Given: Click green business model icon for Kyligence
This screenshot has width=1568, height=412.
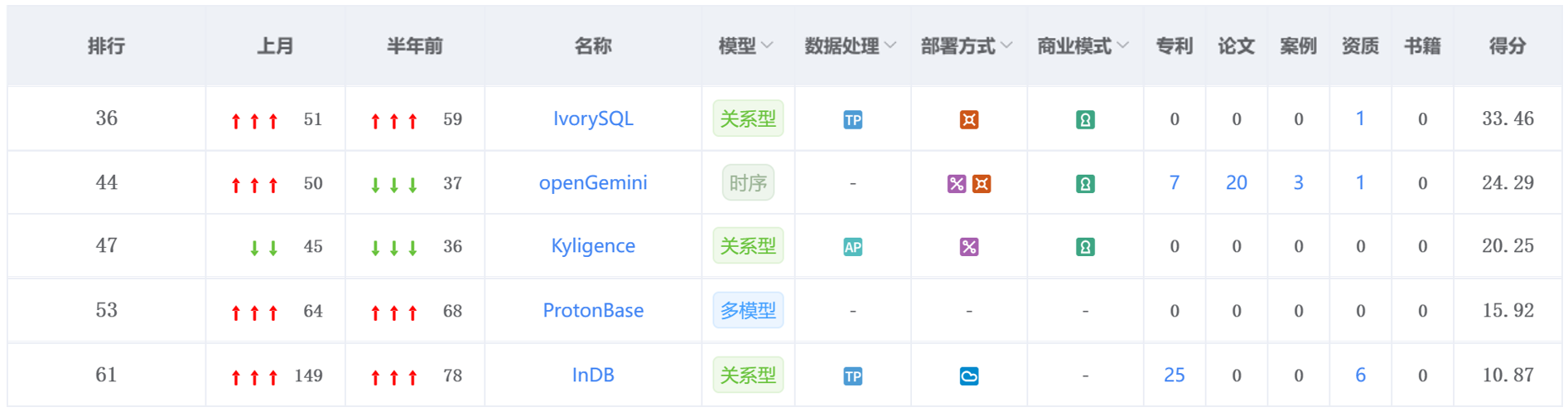Looking at the screenshot, I should click(1085, 247).
